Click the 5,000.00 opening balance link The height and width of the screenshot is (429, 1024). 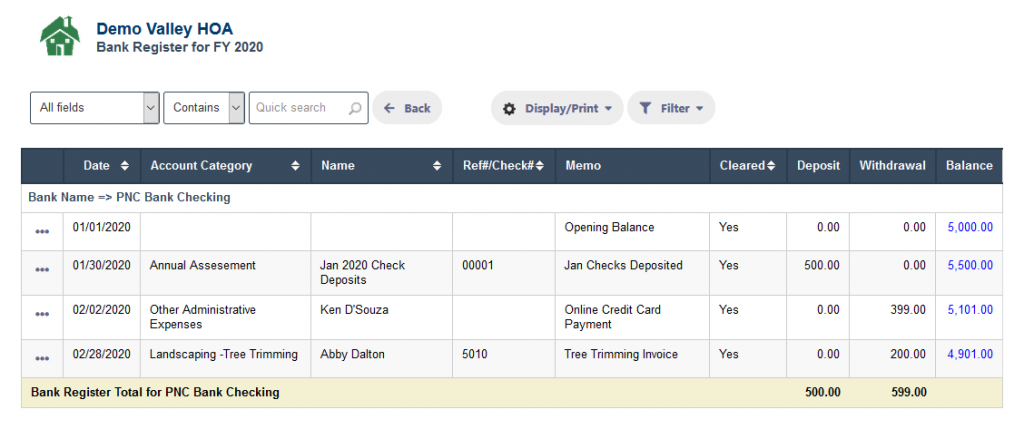(x=970, y=228)
